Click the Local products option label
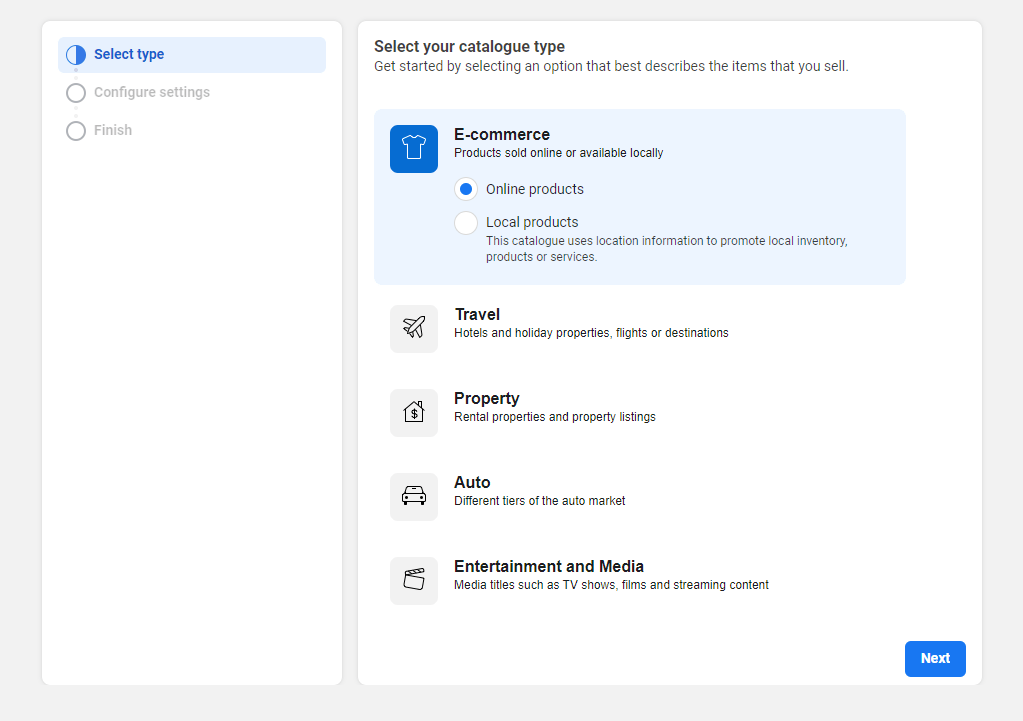The image size is (1023, 721). (x=532, y=222)
